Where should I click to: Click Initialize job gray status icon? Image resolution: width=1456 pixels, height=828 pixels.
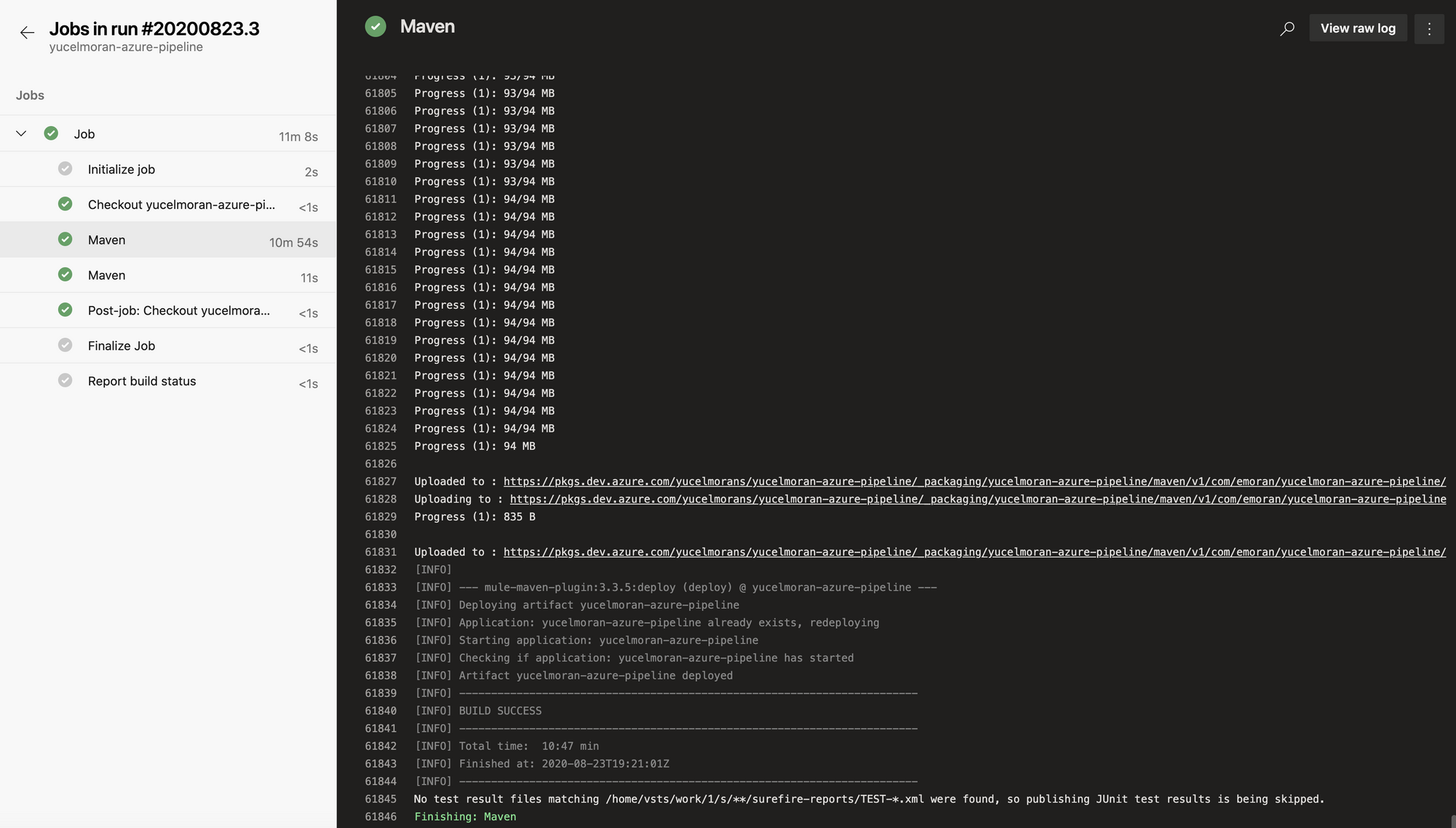[66, 169]
